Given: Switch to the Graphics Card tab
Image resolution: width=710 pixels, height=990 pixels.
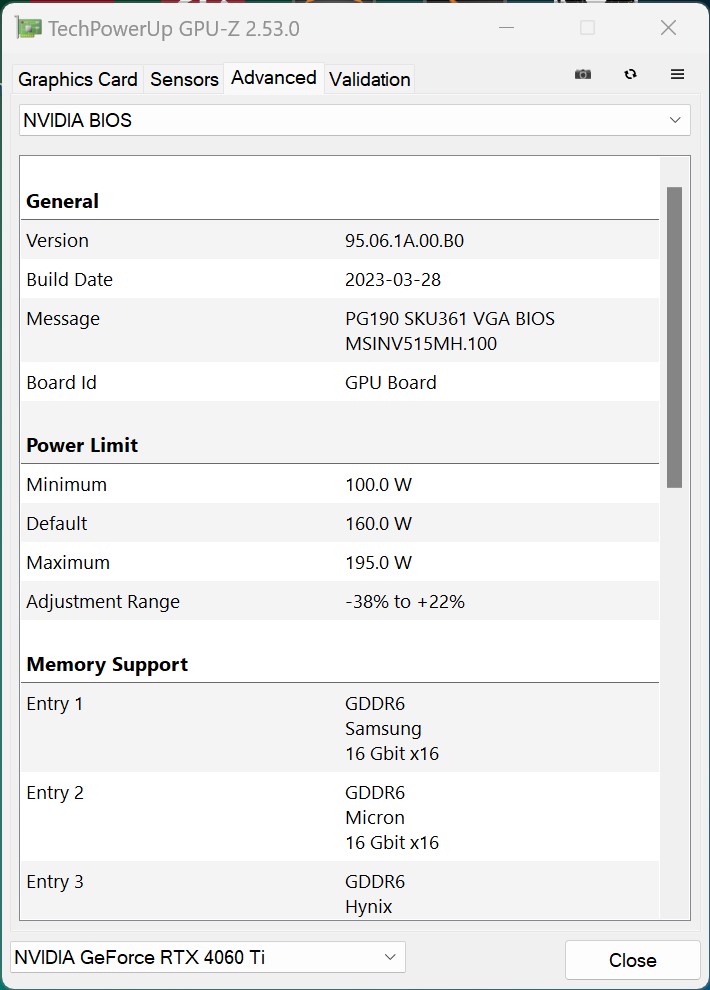Looking at the screenshot, I should click(x=78, y=79).
